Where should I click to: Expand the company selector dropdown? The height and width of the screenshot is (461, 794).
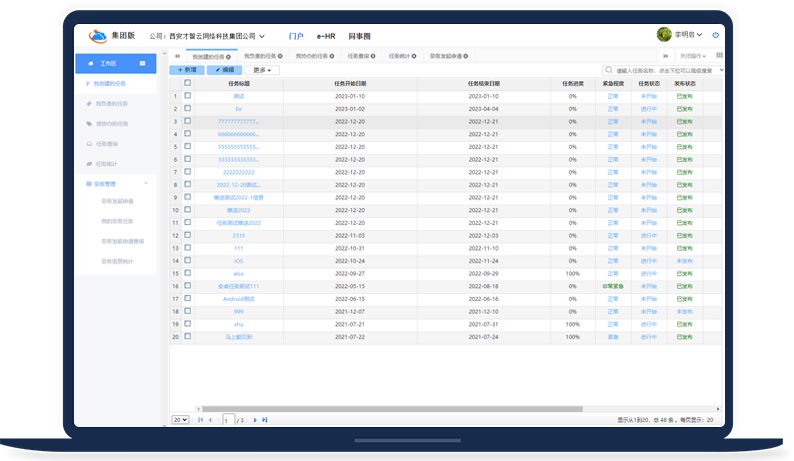[261, 36]
